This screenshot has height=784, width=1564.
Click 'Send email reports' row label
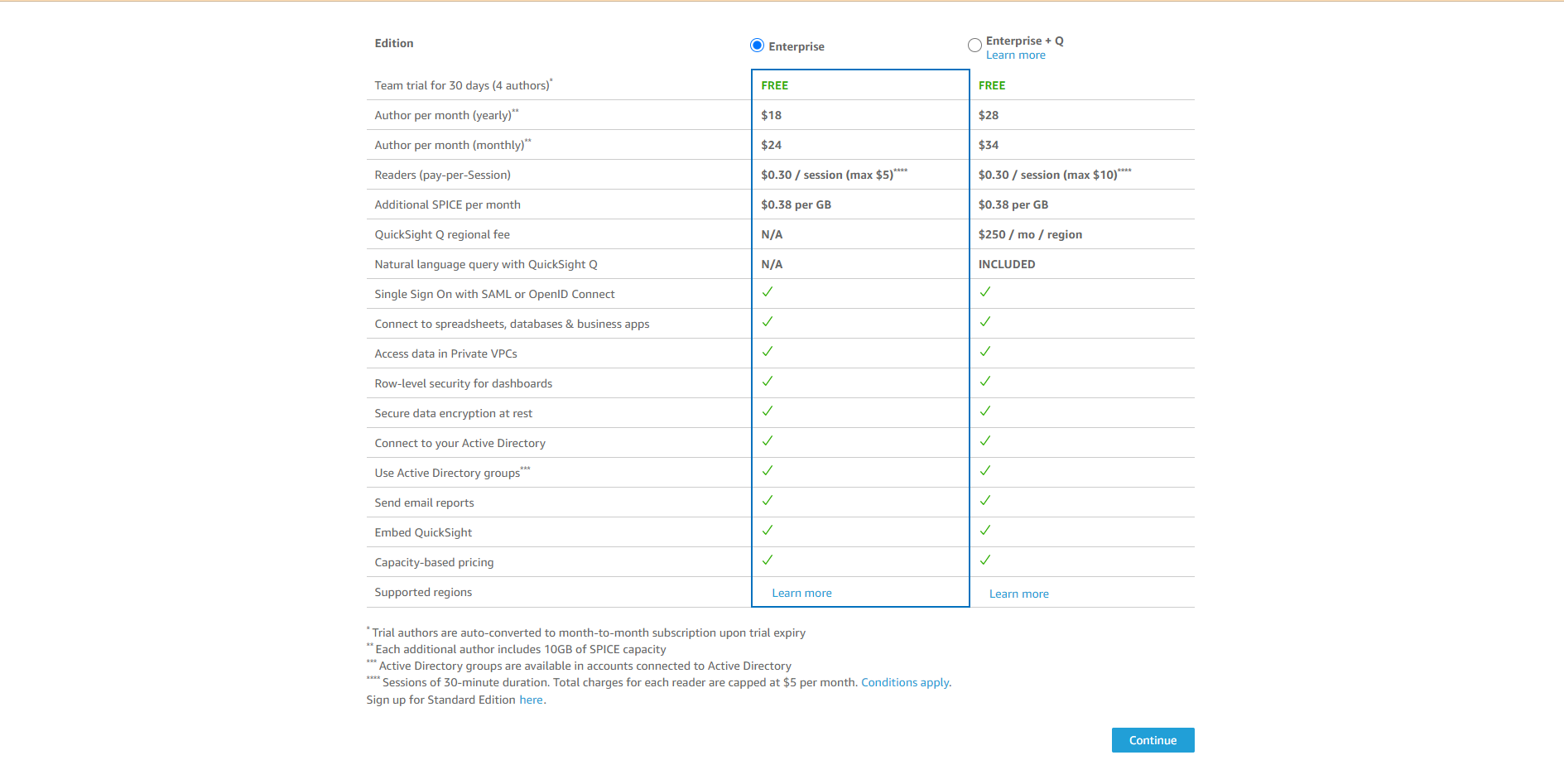pos(424,503)
